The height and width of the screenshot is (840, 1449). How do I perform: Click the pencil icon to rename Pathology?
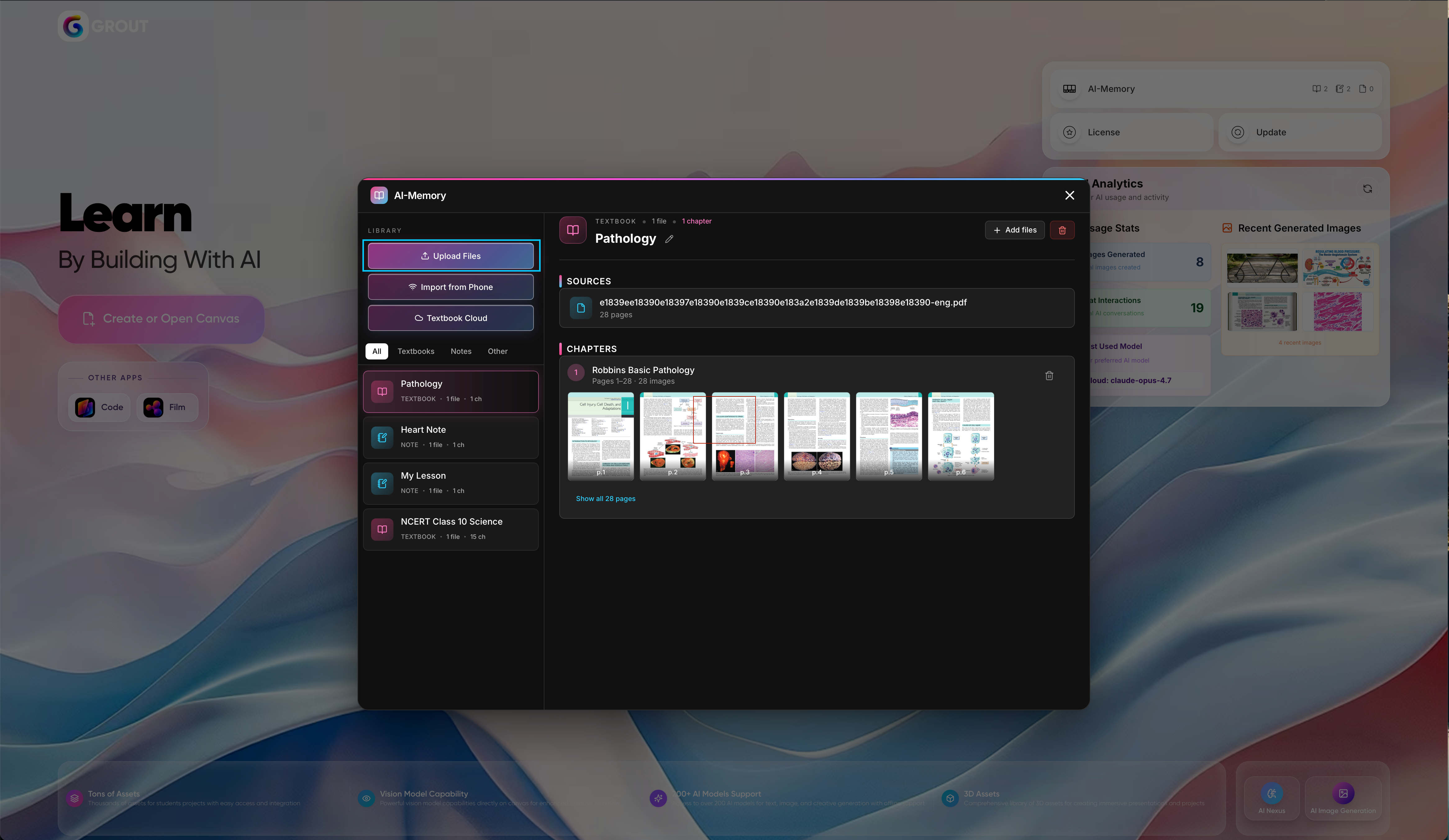tap(669, 239)
